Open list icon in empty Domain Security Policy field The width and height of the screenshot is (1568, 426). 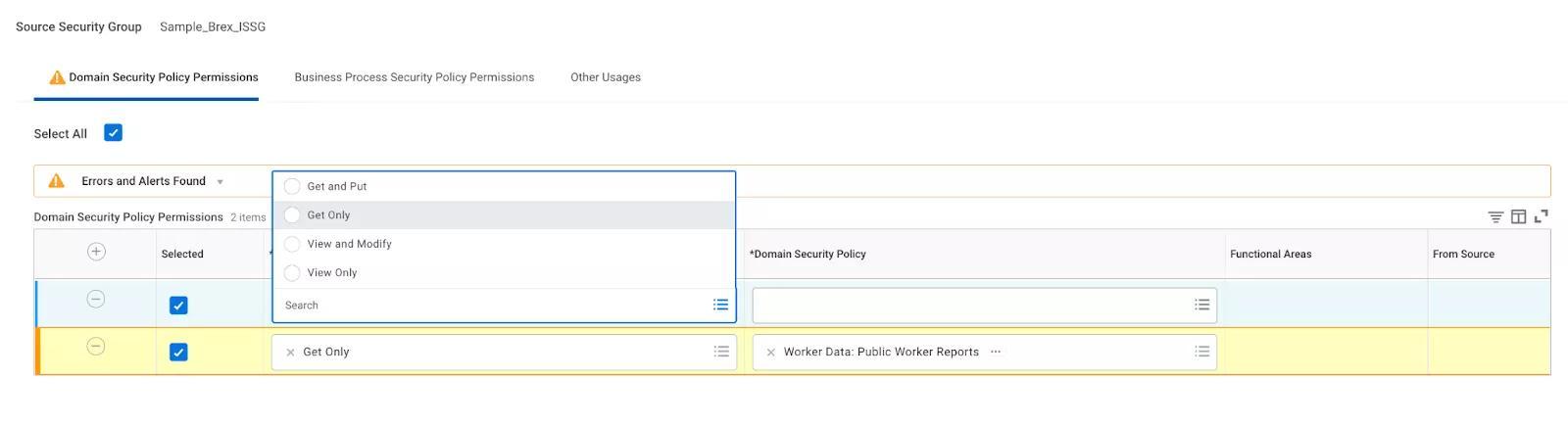pos(1202,306)
